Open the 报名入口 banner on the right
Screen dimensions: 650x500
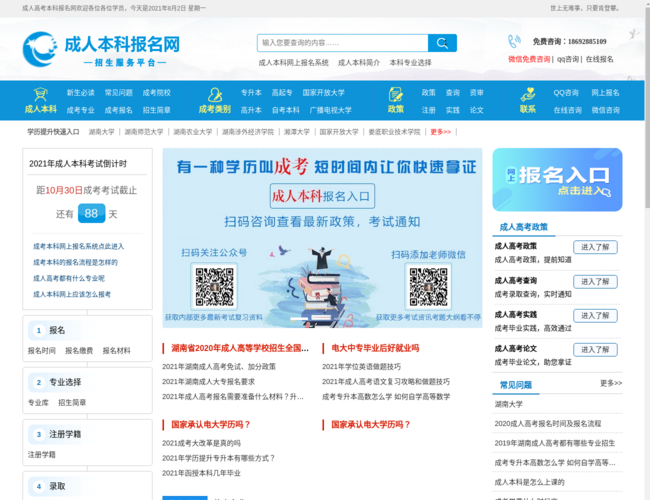pyautogui.click(x=557, y=180)
